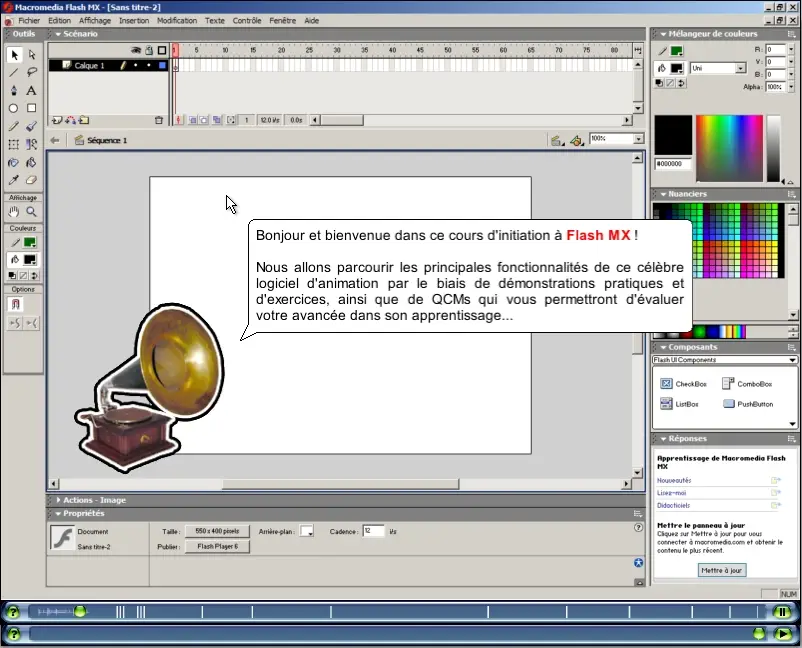Toggle show all layers as outlines
The height and width of the screenshot is (648, 802).
(x=162, y=50)
